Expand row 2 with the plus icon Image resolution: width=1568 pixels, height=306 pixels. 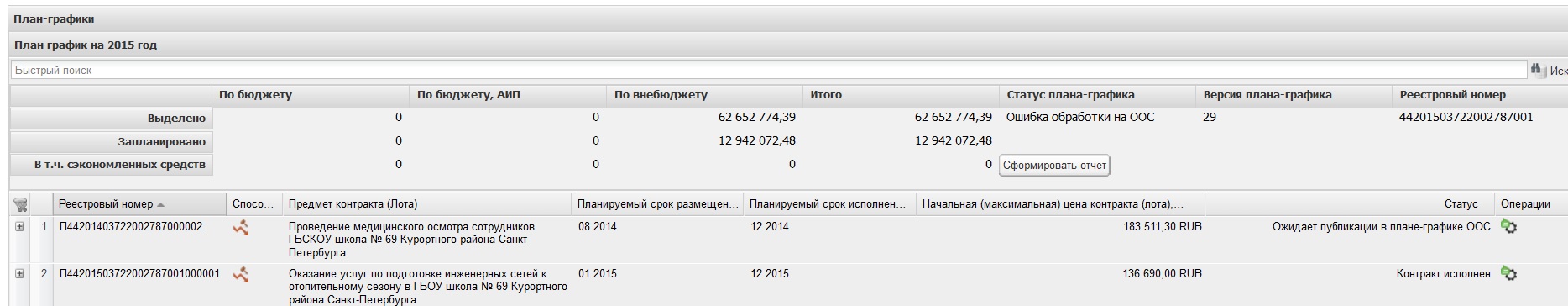tap(20, 274)
